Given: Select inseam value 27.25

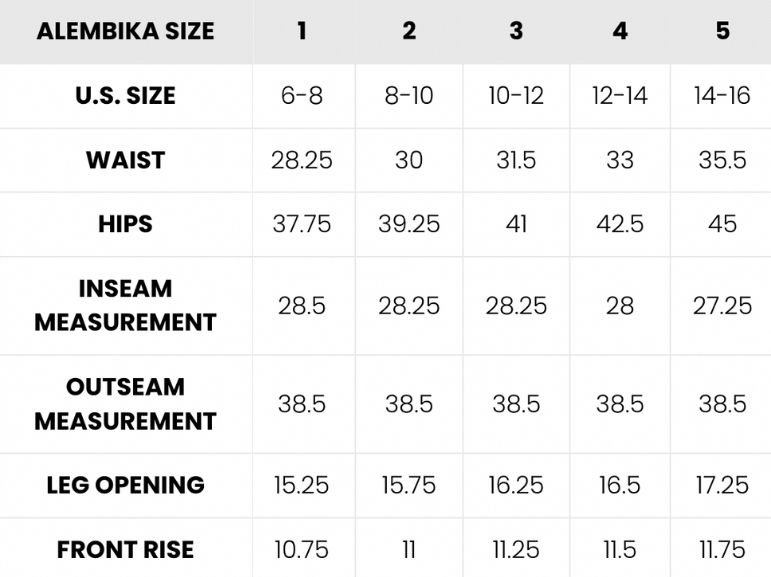Looking at the screenshot, I should tap(722, 305).
